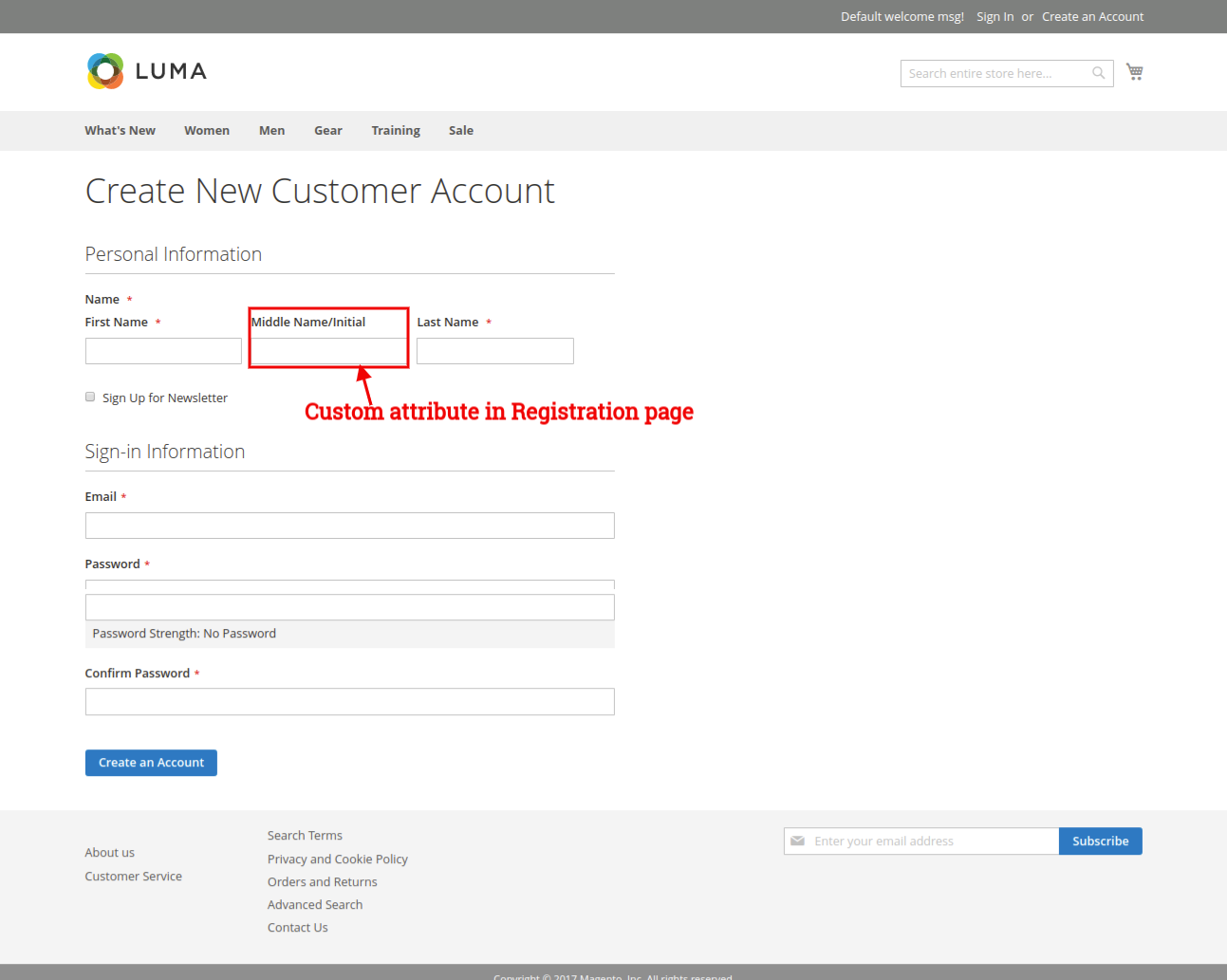This screenshot has height=980, width=1227.
Task: Click the search magnifier icon
Action: [1098, 73]
